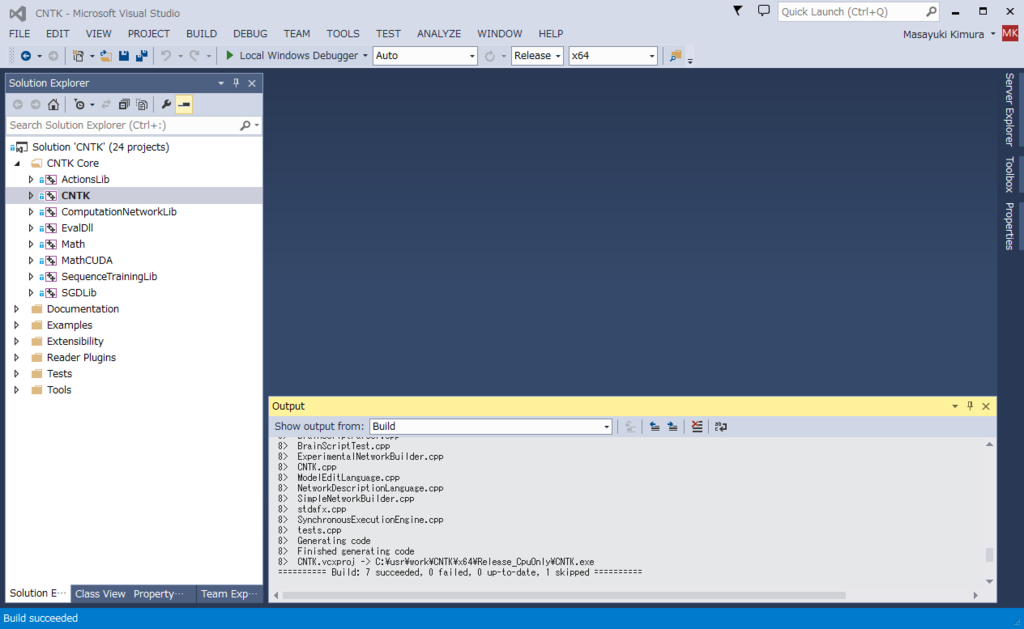1024x629 pixels.
Task: Select the Tools folder
Action: coord(59,390)
